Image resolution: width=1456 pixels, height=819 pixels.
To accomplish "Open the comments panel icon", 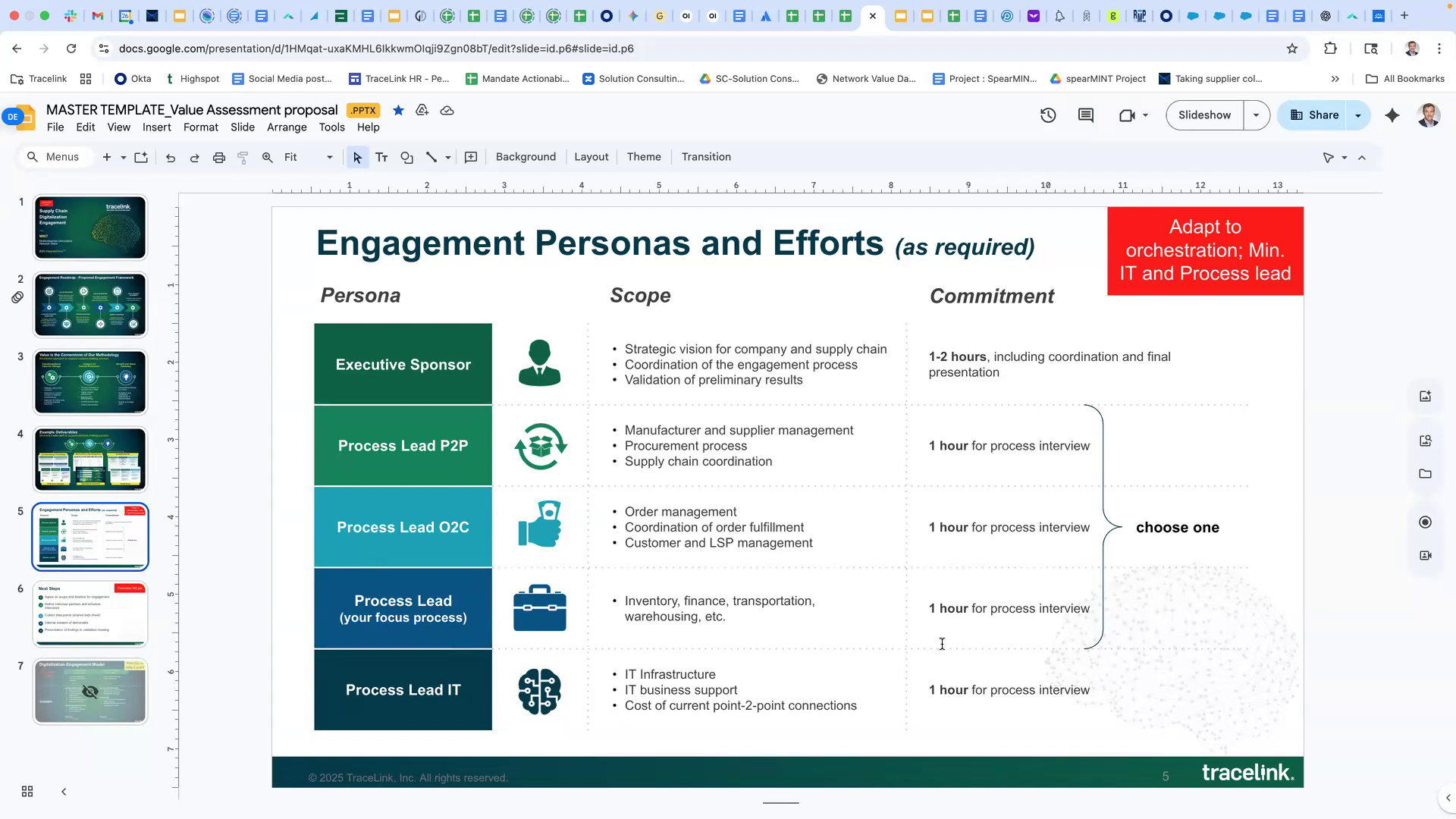I will tap(1086, 115).
